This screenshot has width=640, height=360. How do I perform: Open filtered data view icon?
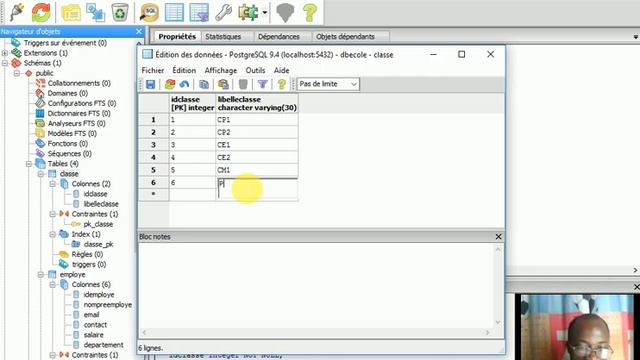click(199, 12)
